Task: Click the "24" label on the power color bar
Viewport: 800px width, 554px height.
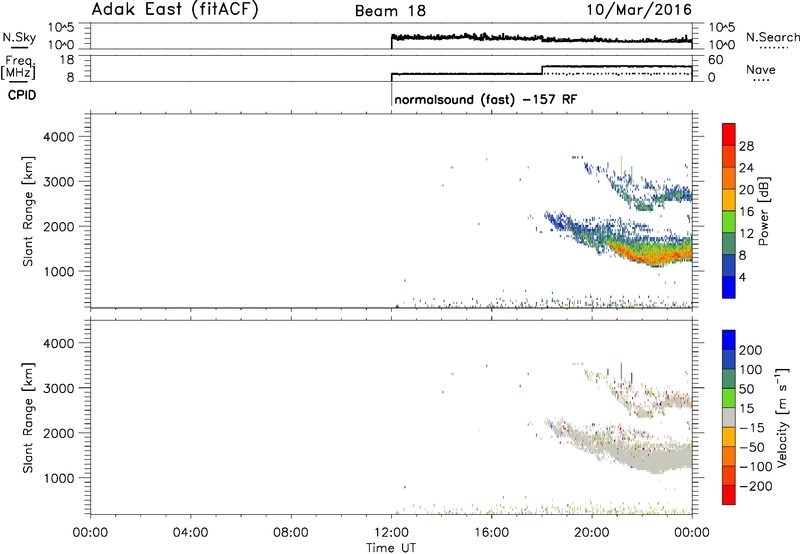Action: tap(746, 168)
